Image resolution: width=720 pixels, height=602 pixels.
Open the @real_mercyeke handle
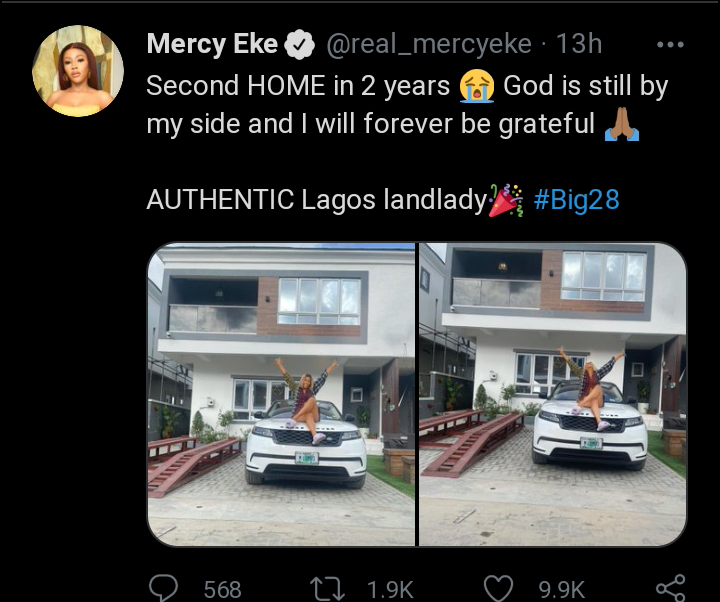point(429,44)
